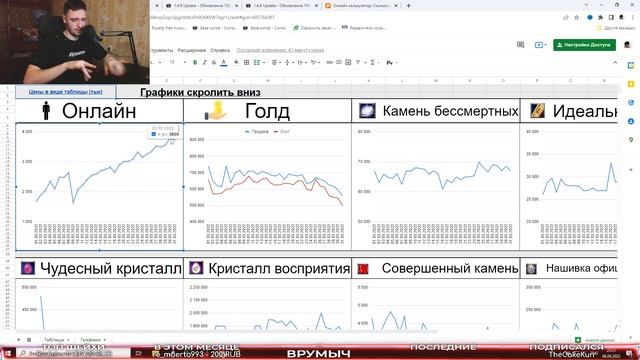Open the Windows notification center icon
Screen dimensions: 640x360
[x=629, y=353]
